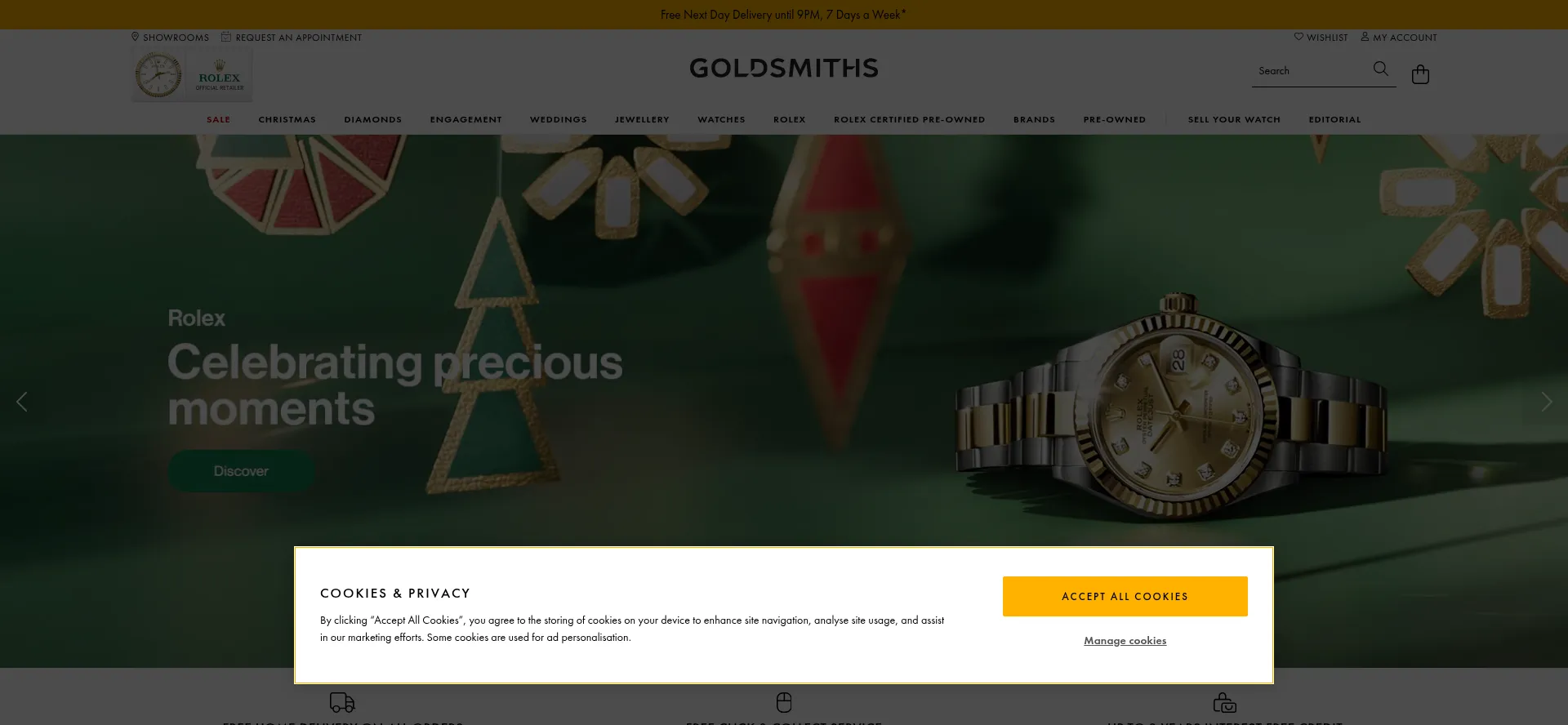Viewport: 1568px width, 725px height.
Task: Accept all cookies
Action: click(1125, 596)
